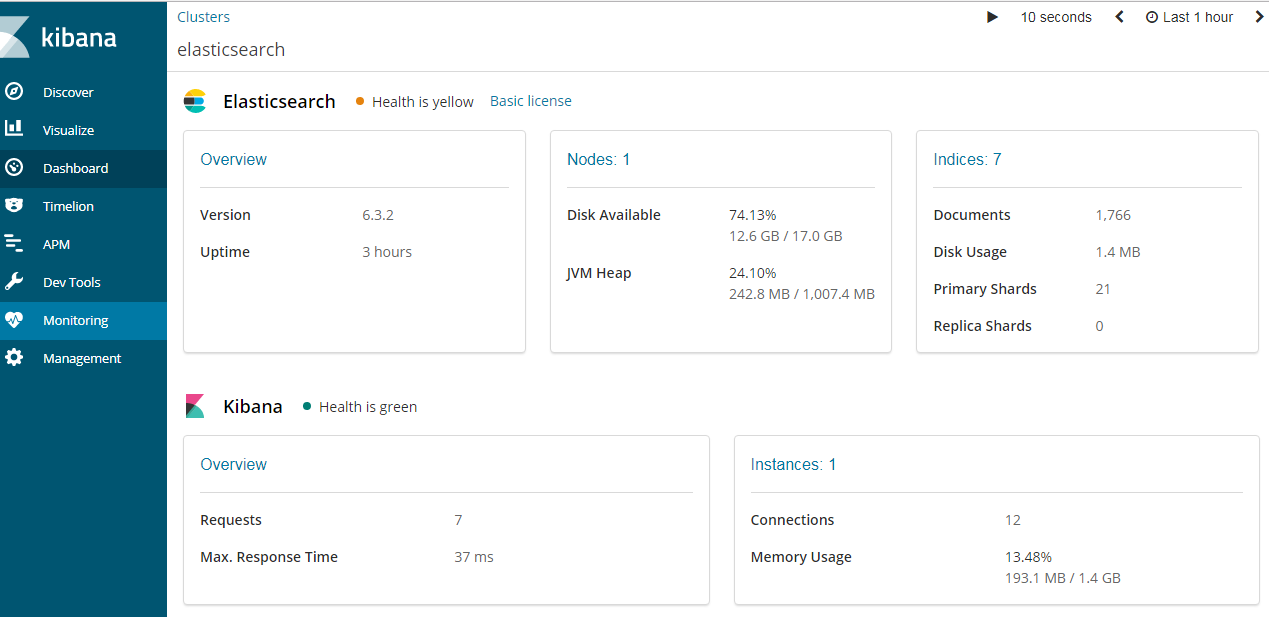Click the APM icon in sidebar
This screenshot has height=617, width=1269.
click(14, 244)
